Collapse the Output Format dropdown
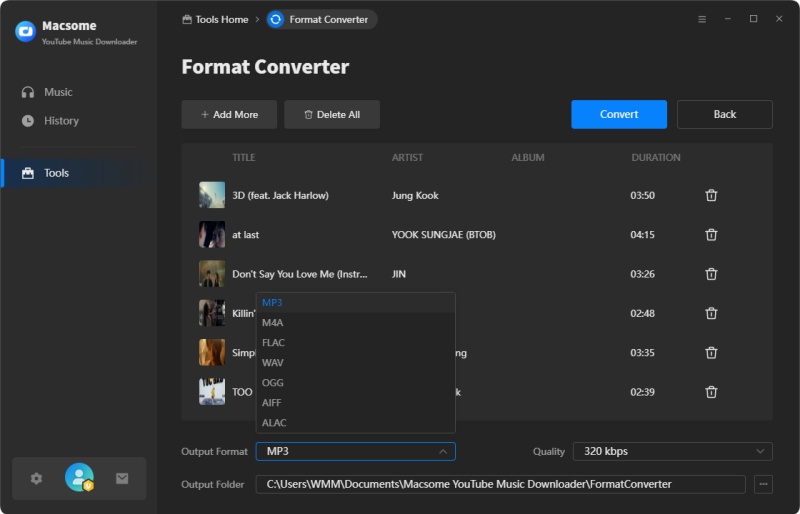This screenshot has width=800, height=514. pyautogui.click(x=356, y=451)
